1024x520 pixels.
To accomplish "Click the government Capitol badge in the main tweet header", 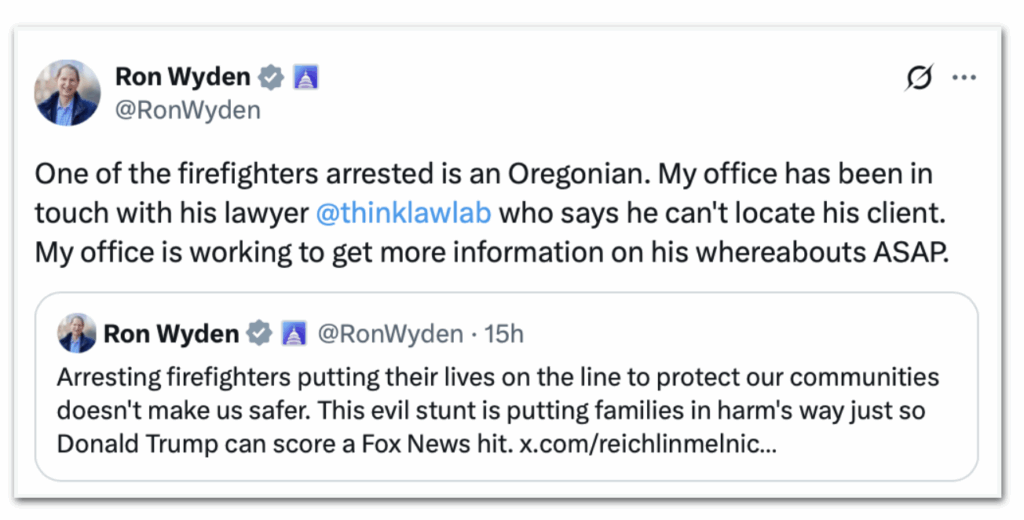I will [x=304, y=77].
